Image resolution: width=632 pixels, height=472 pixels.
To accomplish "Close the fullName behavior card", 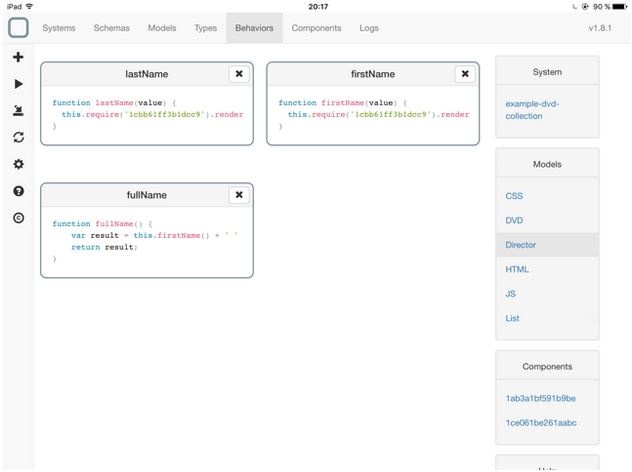I will pos(239,195).
